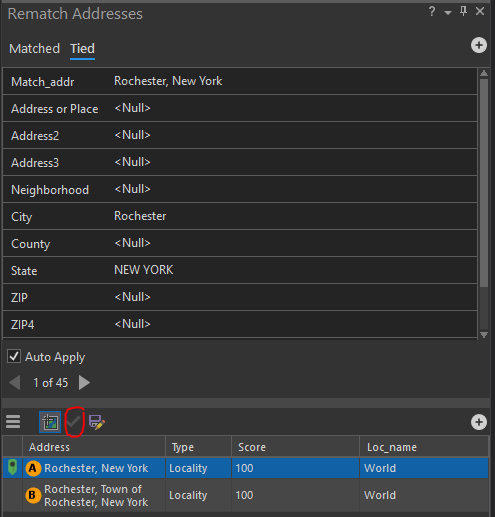
Task: Switch to the Matched tab
Action: coord(34,49)
